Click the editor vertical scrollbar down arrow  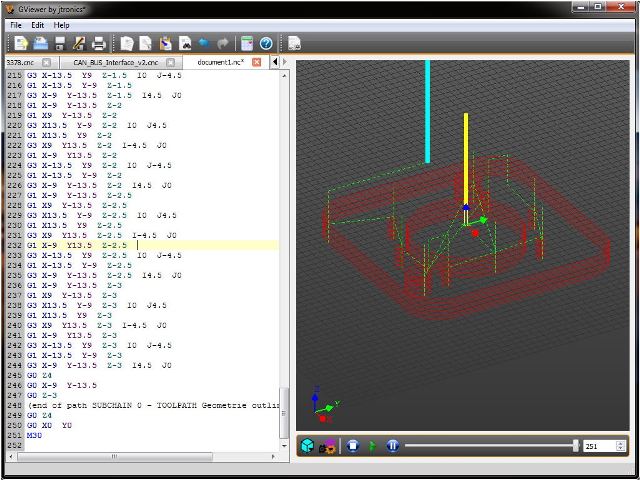click(x=284, y=445)
